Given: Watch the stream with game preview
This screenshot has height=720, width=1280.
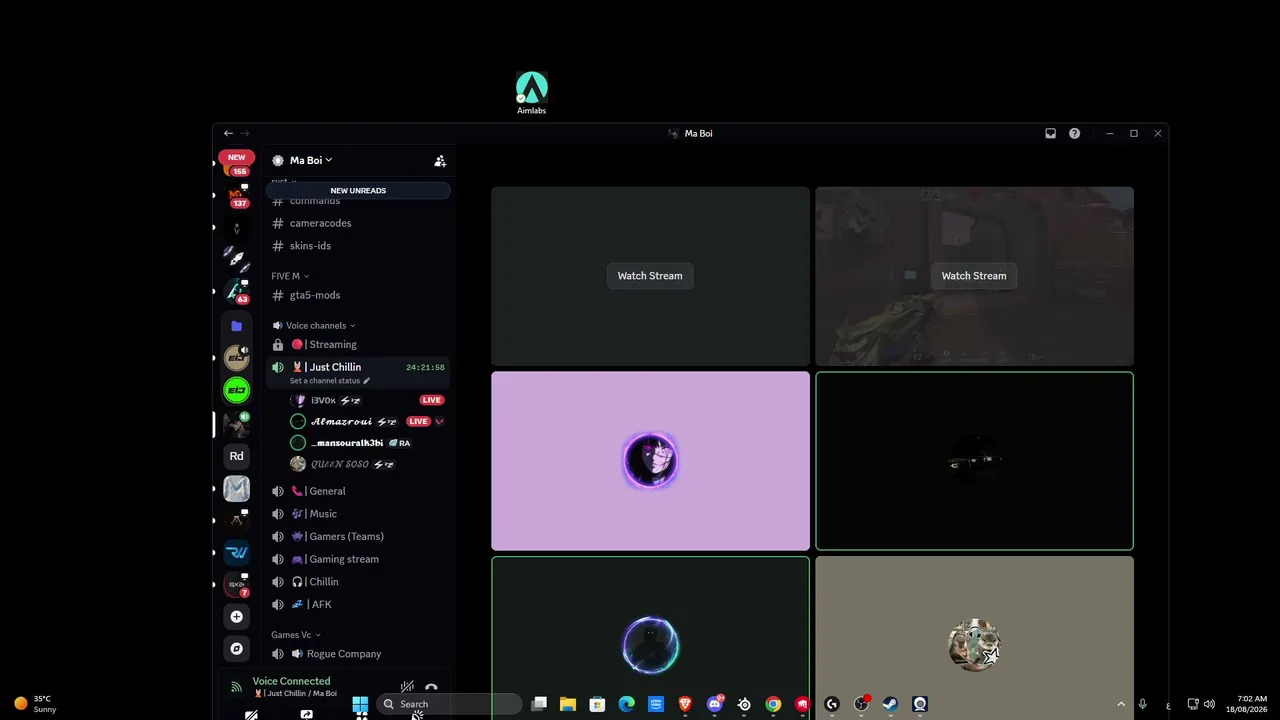Looking at the screenshot, I should pos(974,276).
